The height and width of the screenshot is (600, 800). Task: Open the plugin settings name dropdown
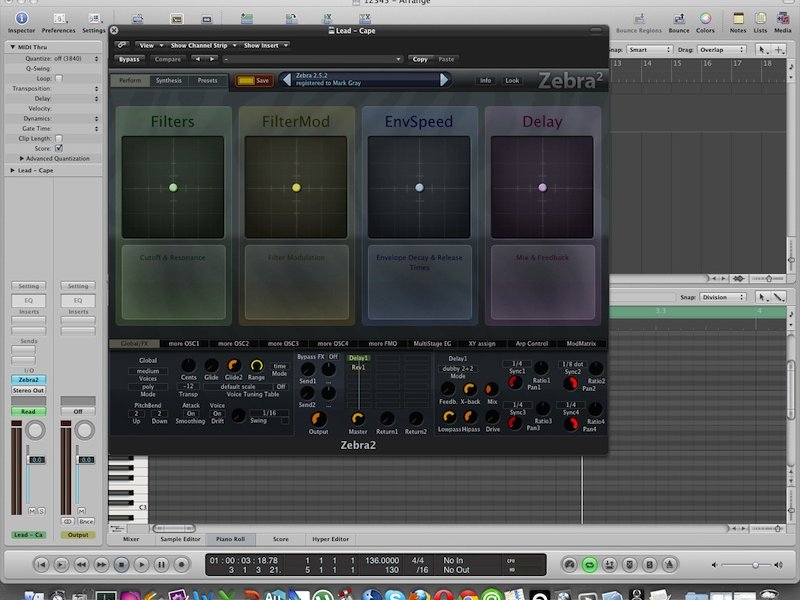[313, 59]
